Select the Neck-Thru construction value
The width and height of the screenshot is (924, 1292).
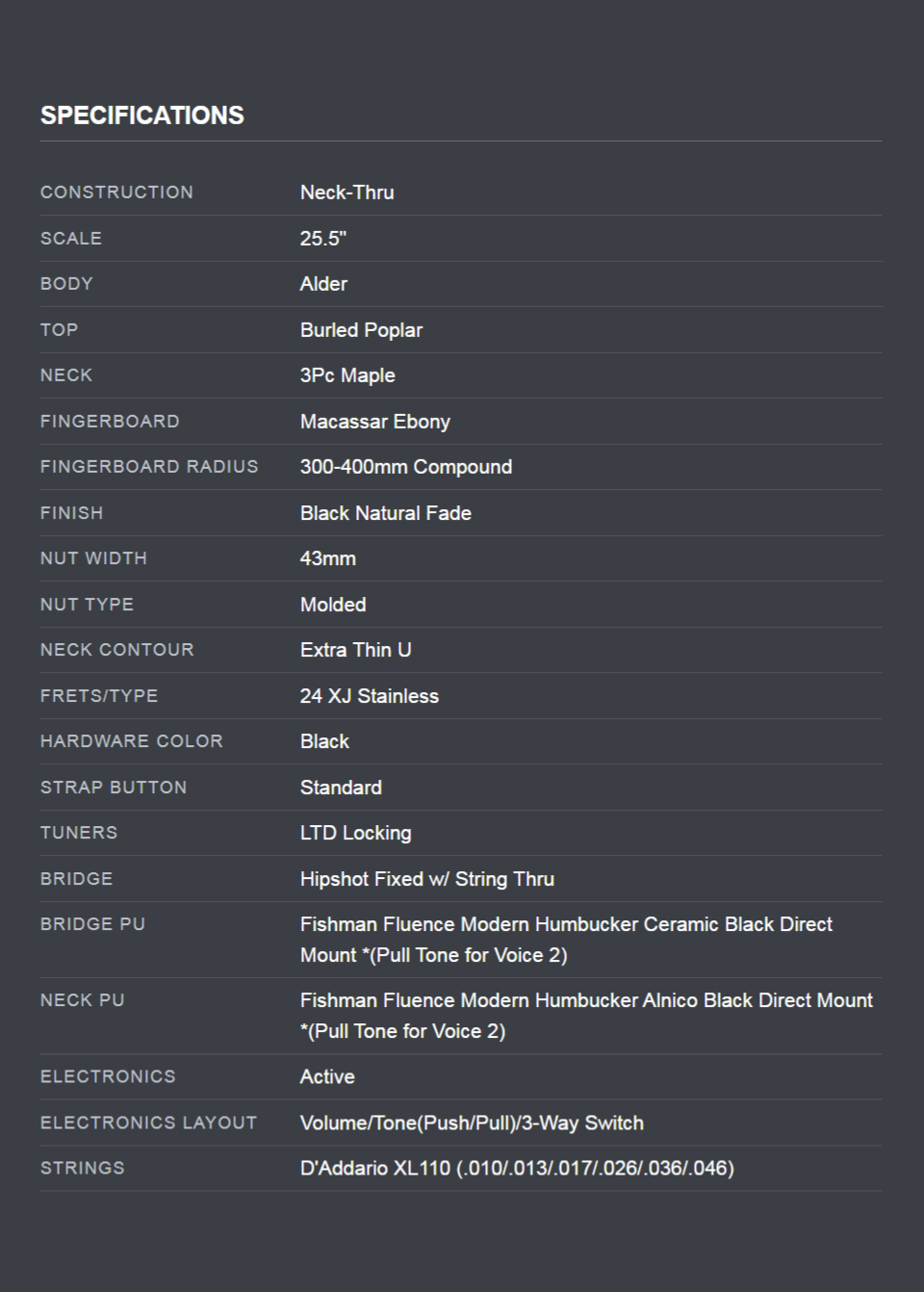(346, 193)
